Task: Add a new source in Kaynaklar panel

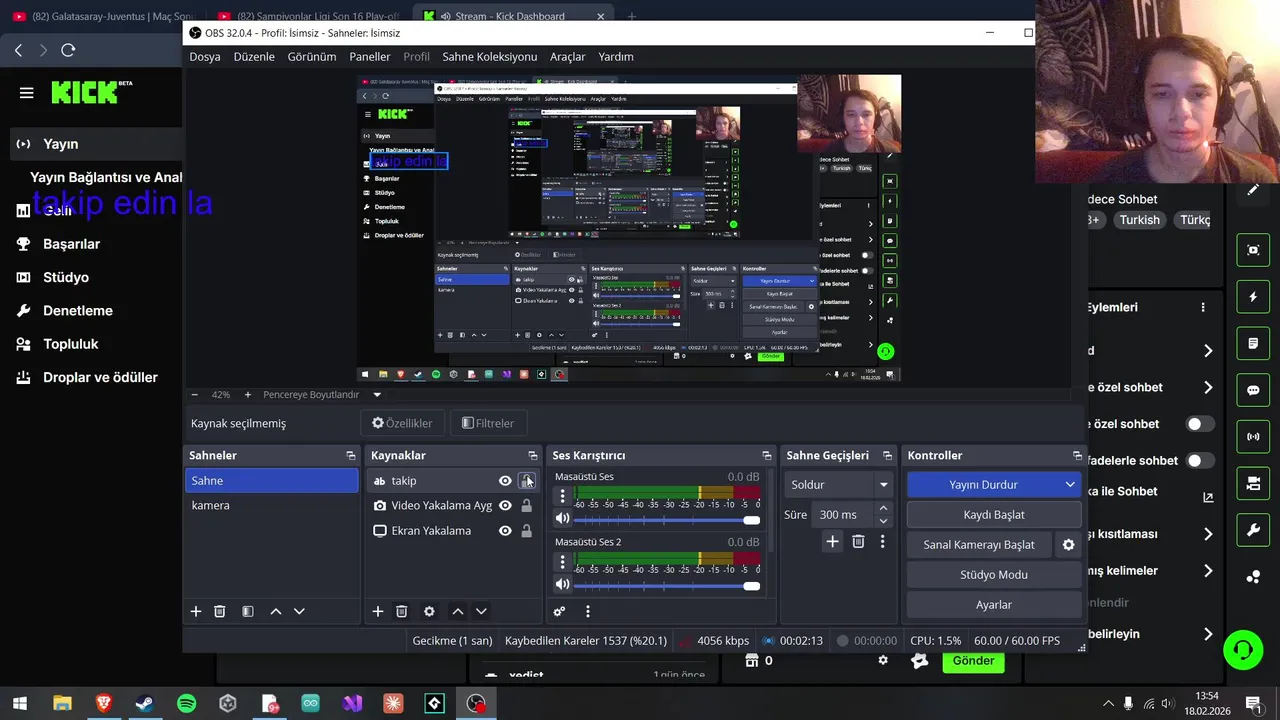Action: (378, 611)
